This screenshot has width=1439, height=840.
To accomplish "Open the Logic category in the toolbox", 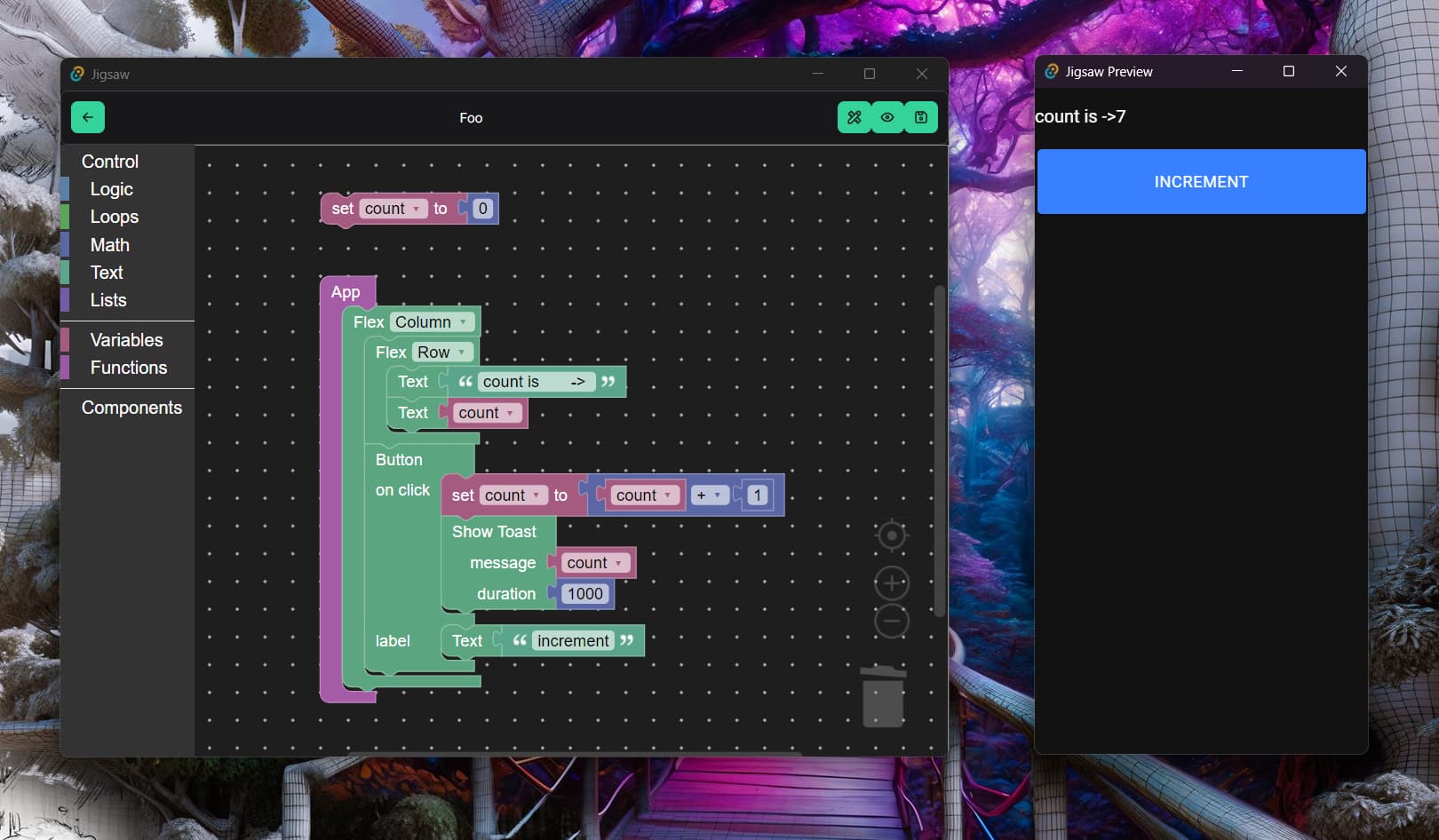I will point(111,189).
